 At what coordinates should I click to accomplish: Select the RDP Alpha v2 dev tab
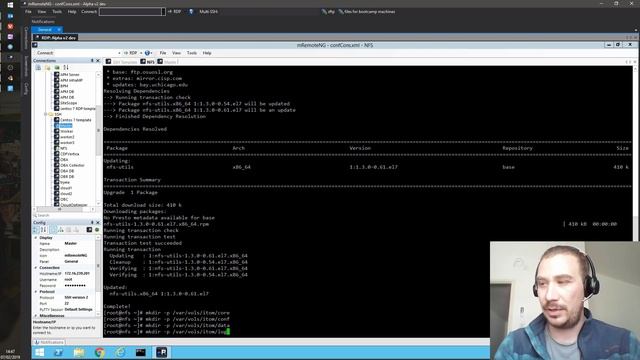point(56,38)
